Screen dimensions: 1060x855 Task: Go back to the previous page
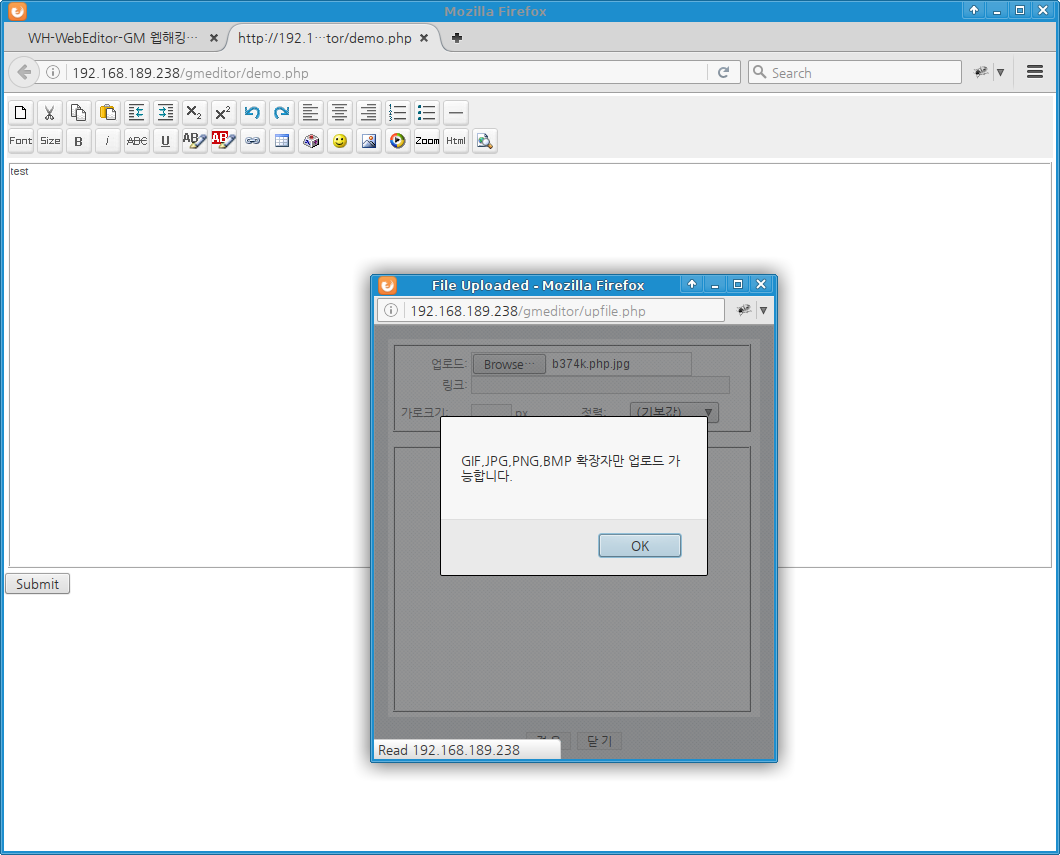pos(24,72)
